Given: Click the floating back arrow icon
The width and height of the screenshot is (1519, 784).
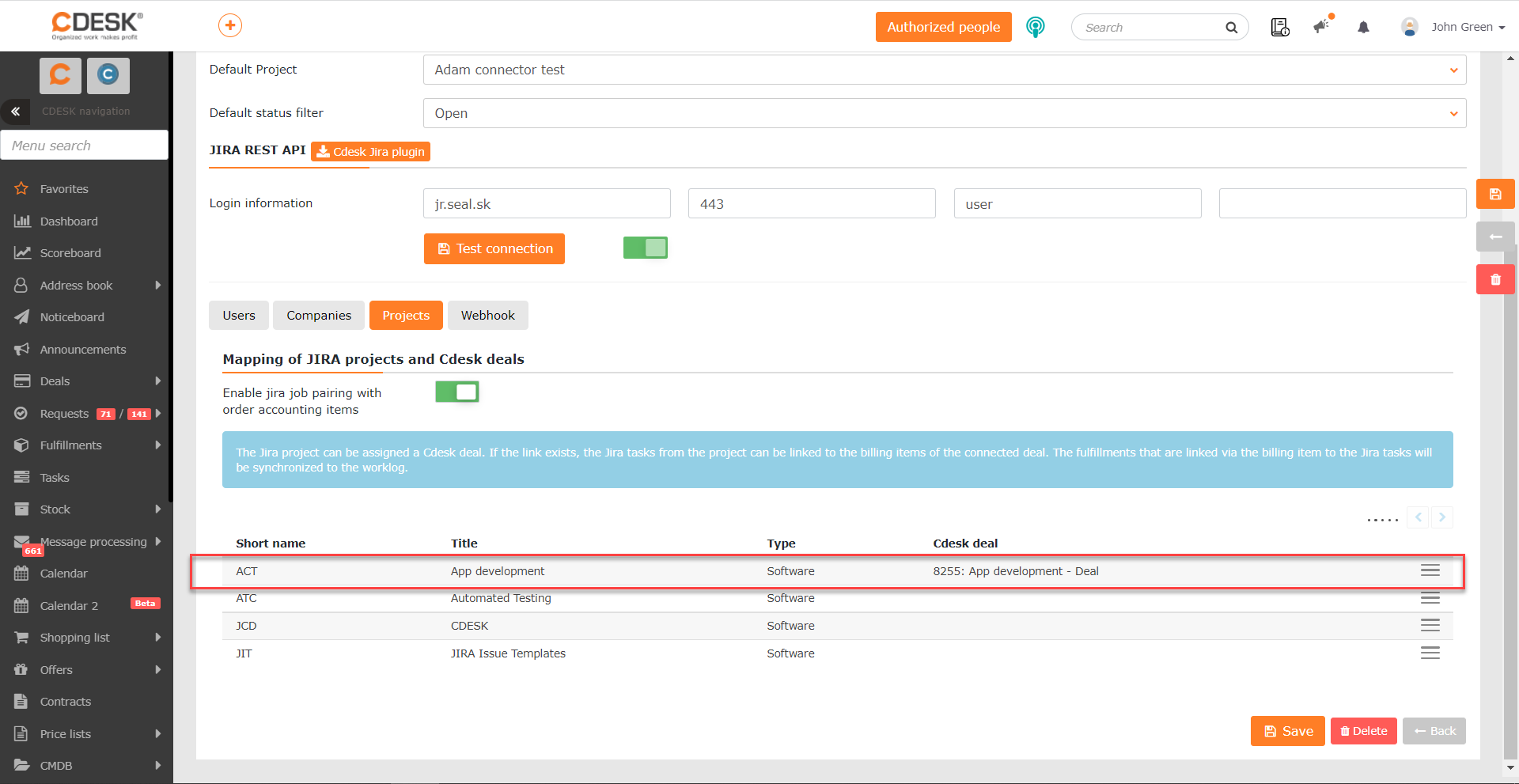Looking at the screenshot, I should pyautogui.click(x=1495, y=237).
